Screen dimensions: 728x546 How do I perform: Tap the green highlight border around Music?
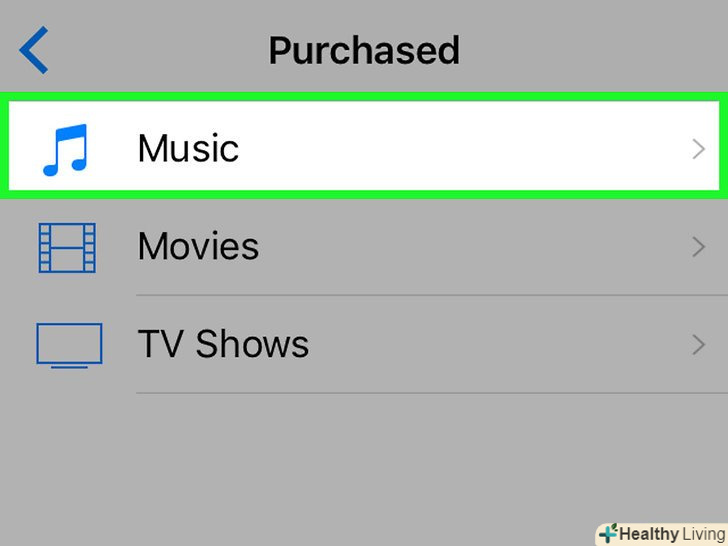pos(364,98)
